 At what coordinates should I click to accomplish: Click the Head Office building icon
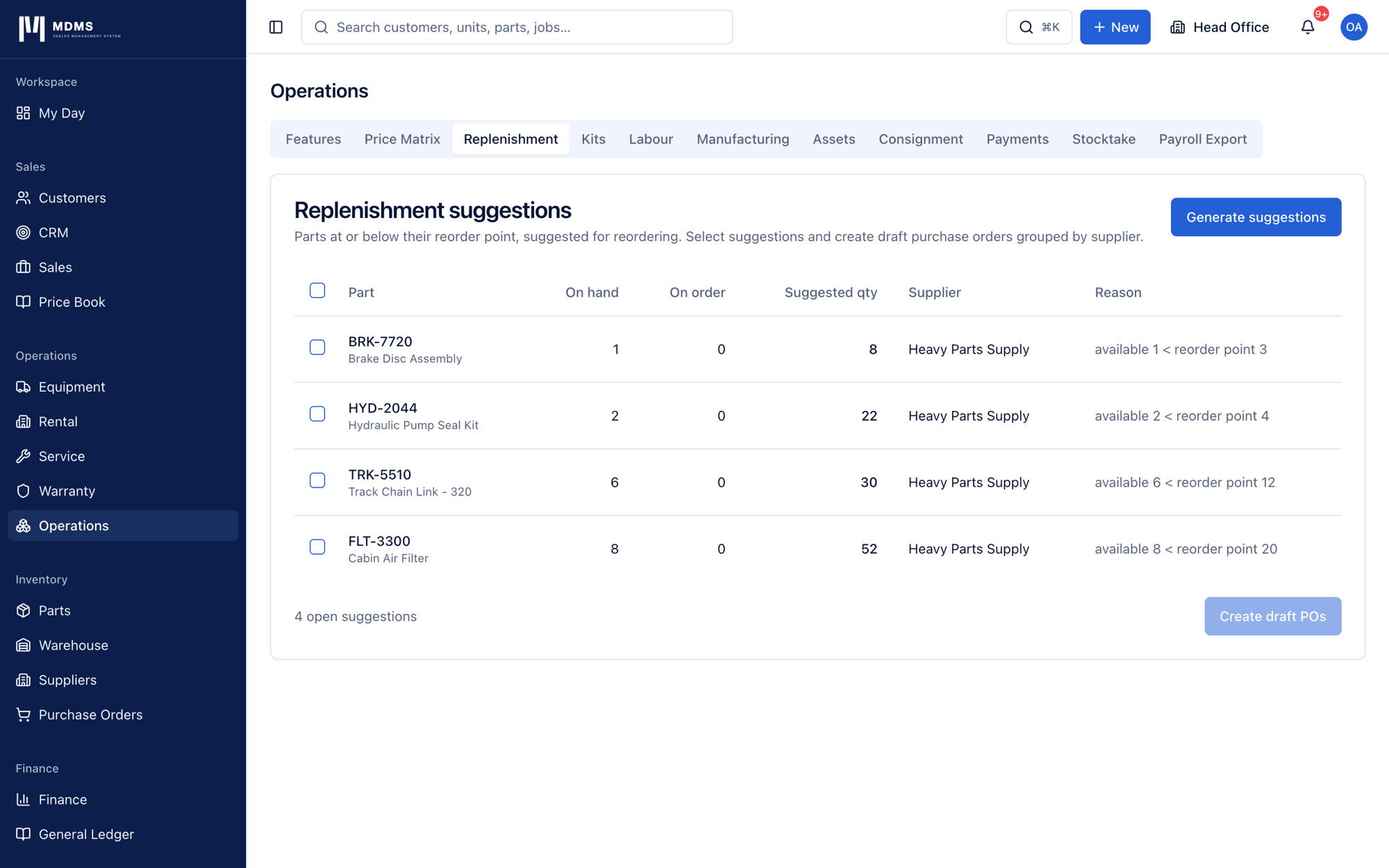pyautogui.click(x=1178, y=27)
